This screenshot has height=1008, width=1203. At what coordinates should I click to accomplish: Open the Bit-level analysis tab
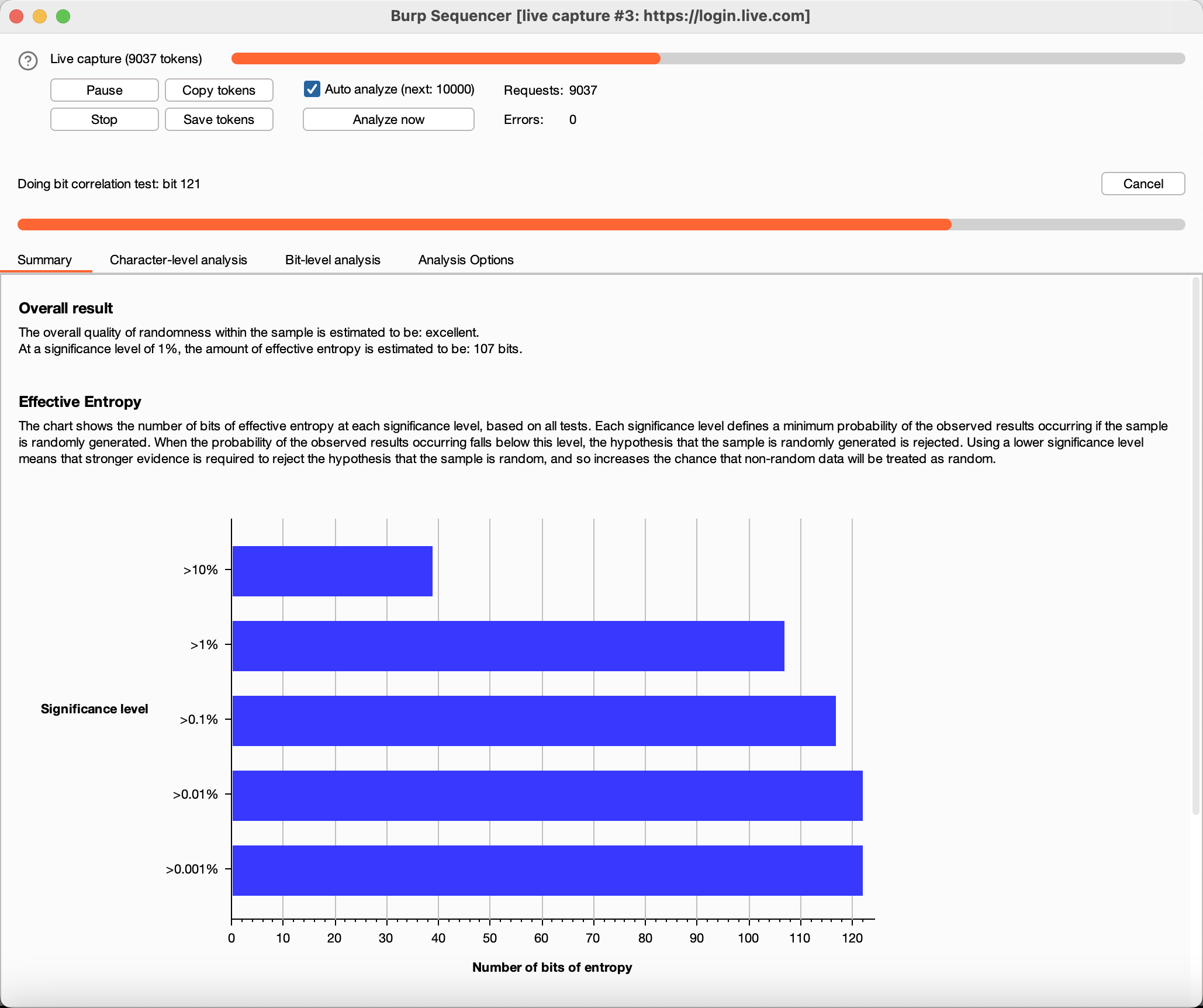(333, 260)
